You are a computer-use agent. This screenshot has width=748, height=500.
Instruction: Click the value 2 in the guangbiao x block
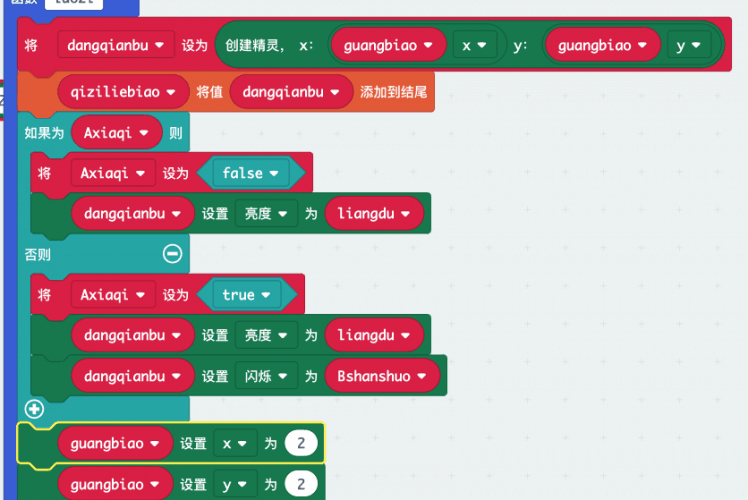(x=300, y=443)
